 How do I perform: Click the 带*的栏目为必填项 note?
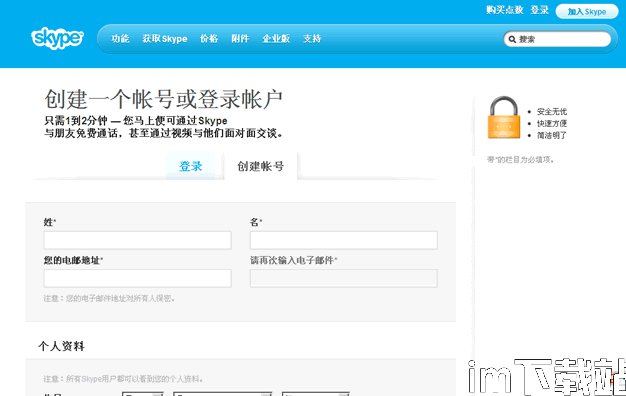click(520, 160)
